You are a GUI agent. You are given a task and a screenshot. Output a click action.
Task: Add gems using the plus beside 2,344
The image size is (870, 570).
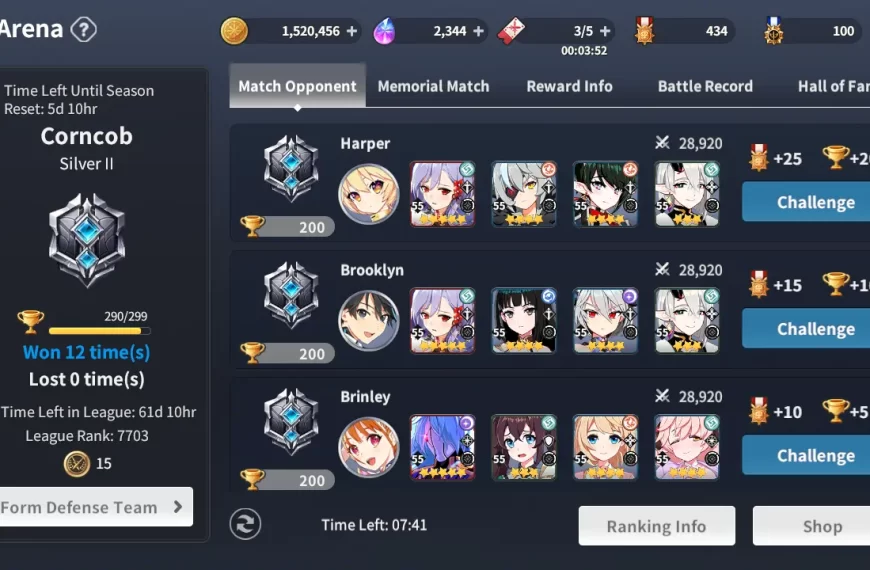point(478,31)
